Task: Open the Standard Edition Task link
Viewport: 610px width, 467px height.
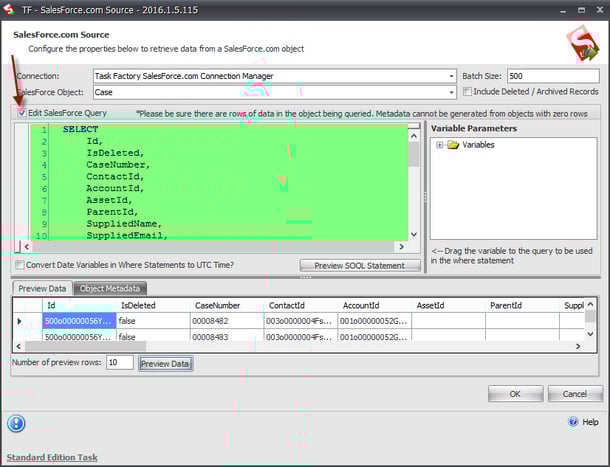Action: pyautogui.click(x=52, y=457)
